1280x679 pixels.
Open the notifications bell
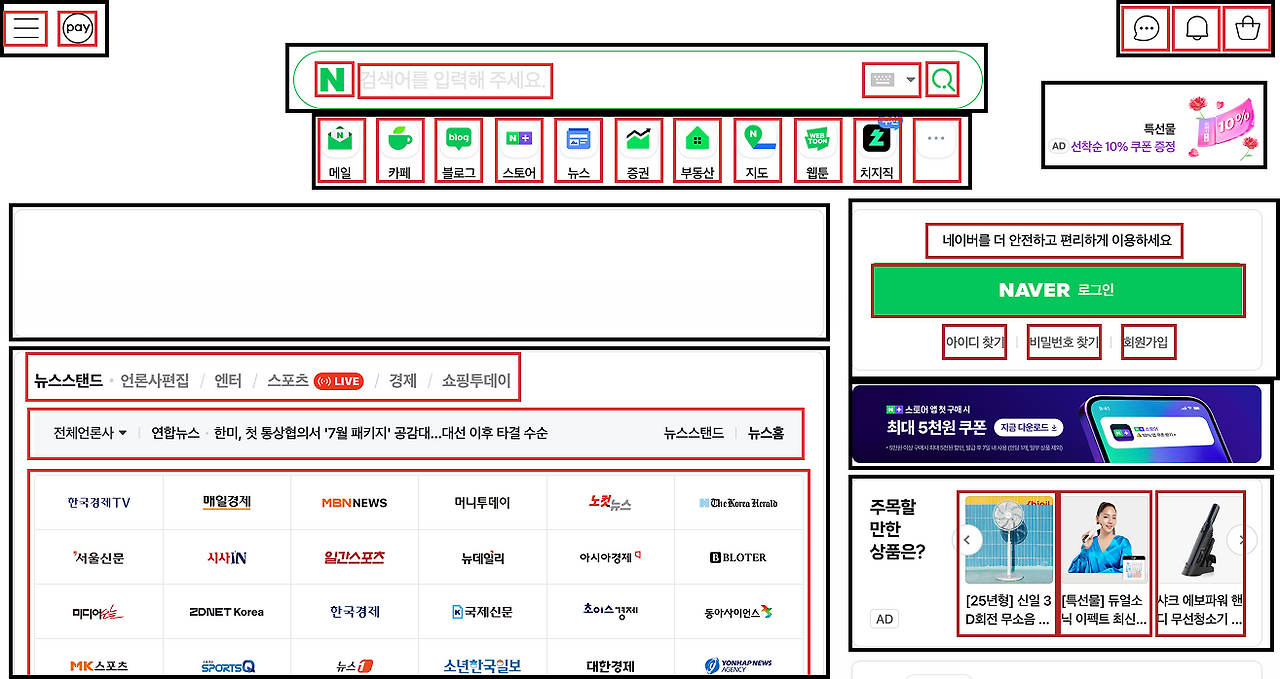pyautogui.click(x=1197, y=28)
